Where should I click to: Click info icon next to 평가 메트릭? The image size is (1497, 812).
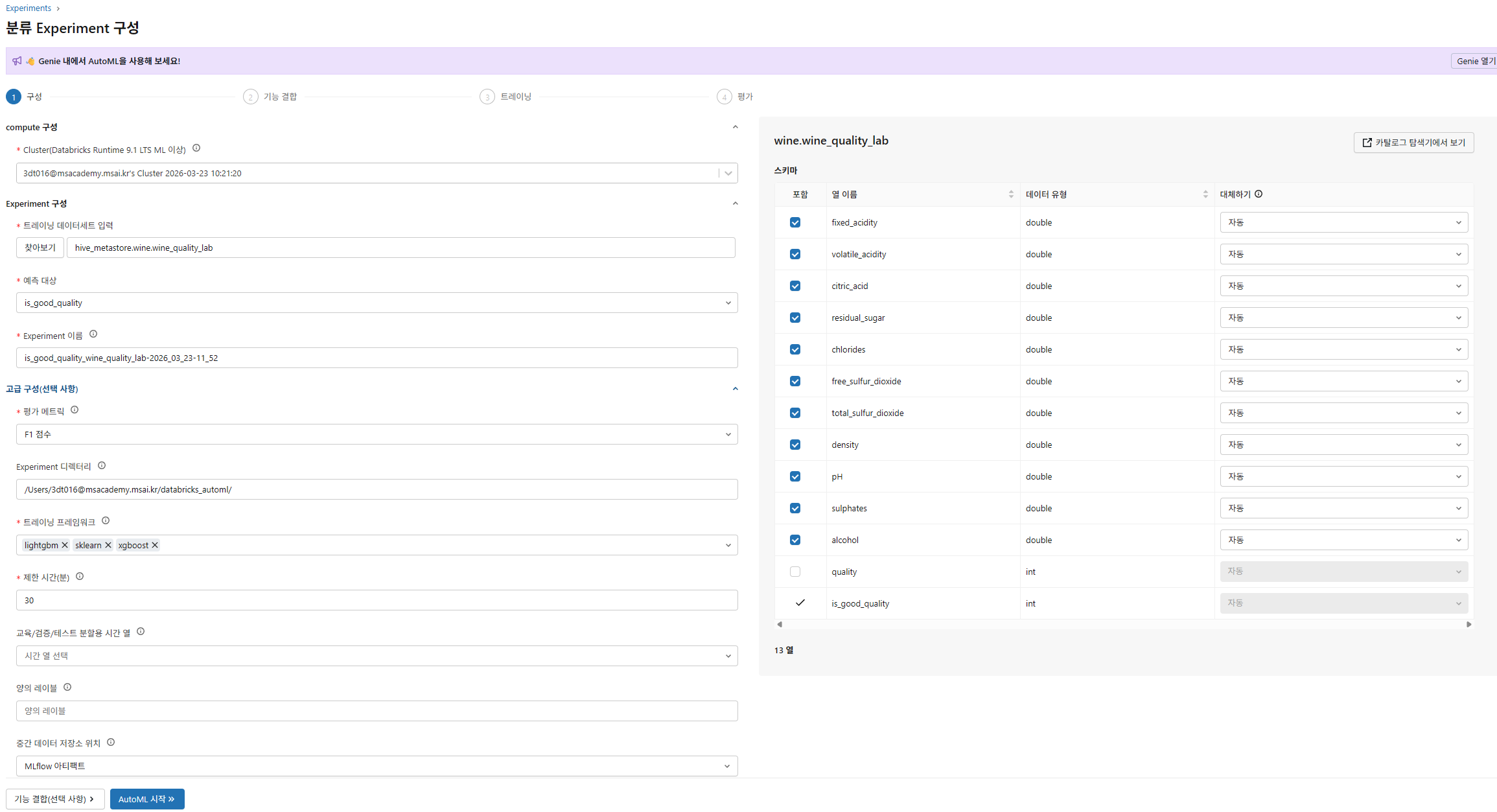75,410
